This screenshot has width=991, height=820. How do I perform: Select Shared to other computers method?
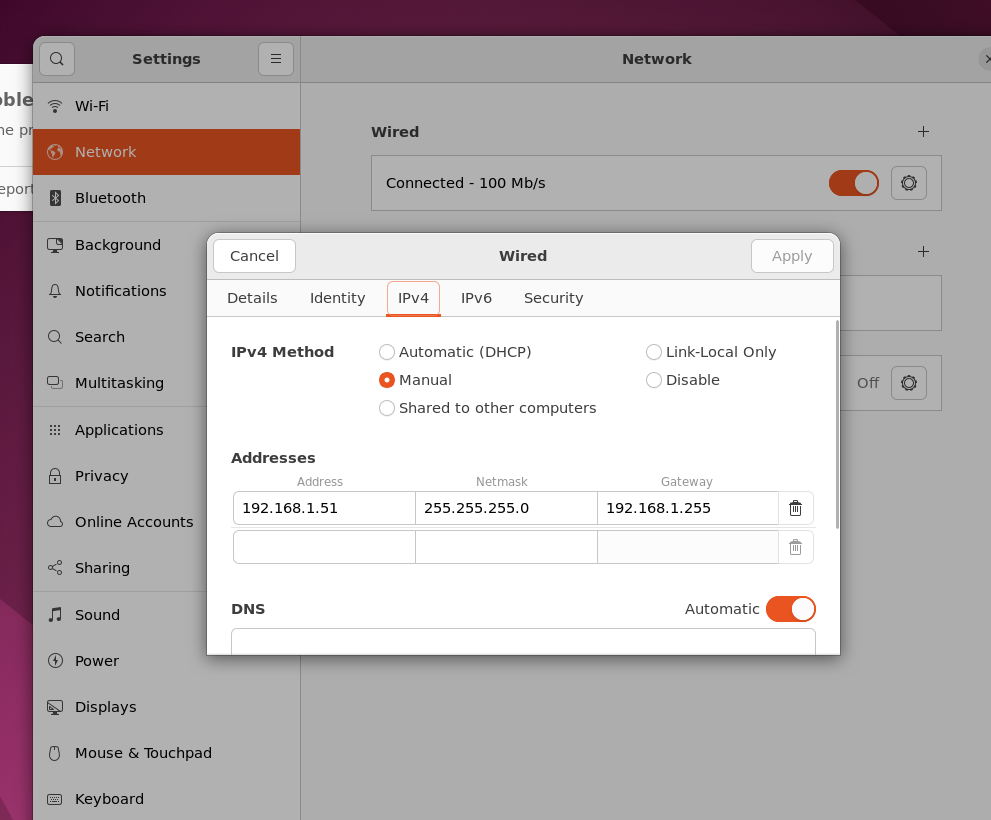(487, 408)
